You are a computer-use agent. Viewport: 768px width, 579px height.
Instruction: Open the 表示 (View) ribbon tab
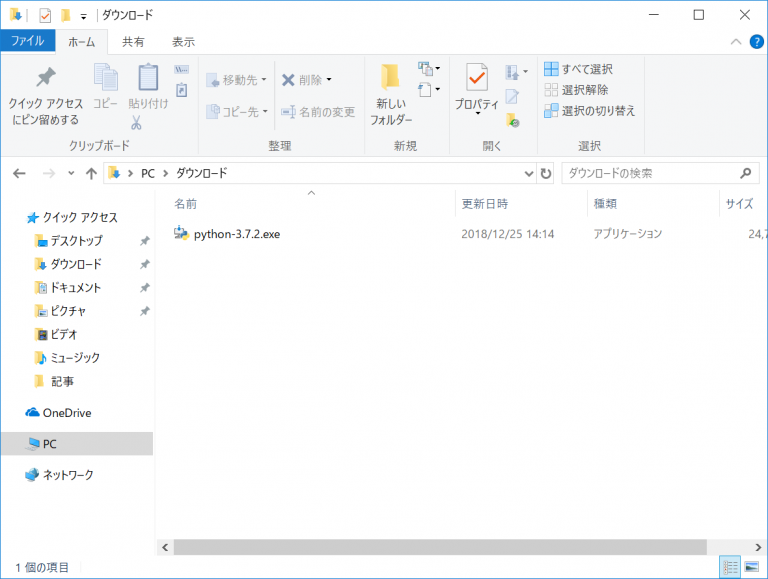coord(183,42)
